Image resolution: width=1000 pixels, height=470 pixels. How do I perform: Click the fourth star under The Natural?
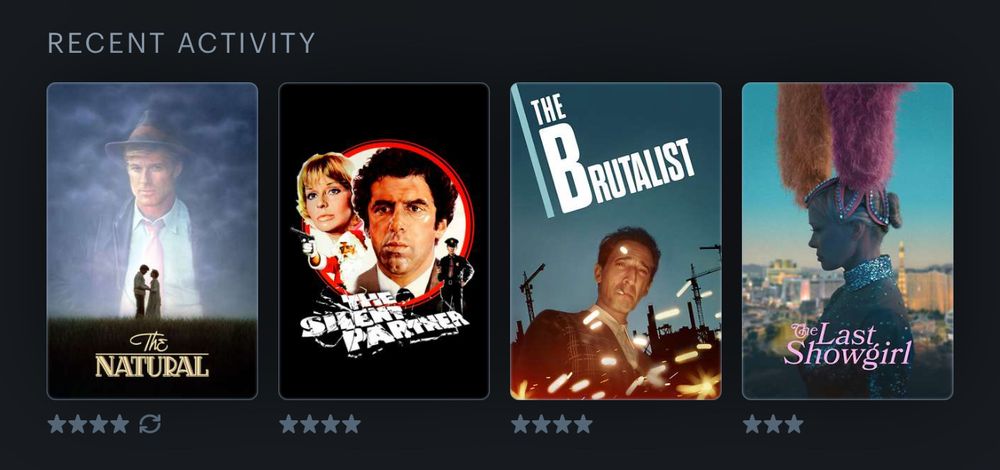pyautogui.click(x=120, y=423)
